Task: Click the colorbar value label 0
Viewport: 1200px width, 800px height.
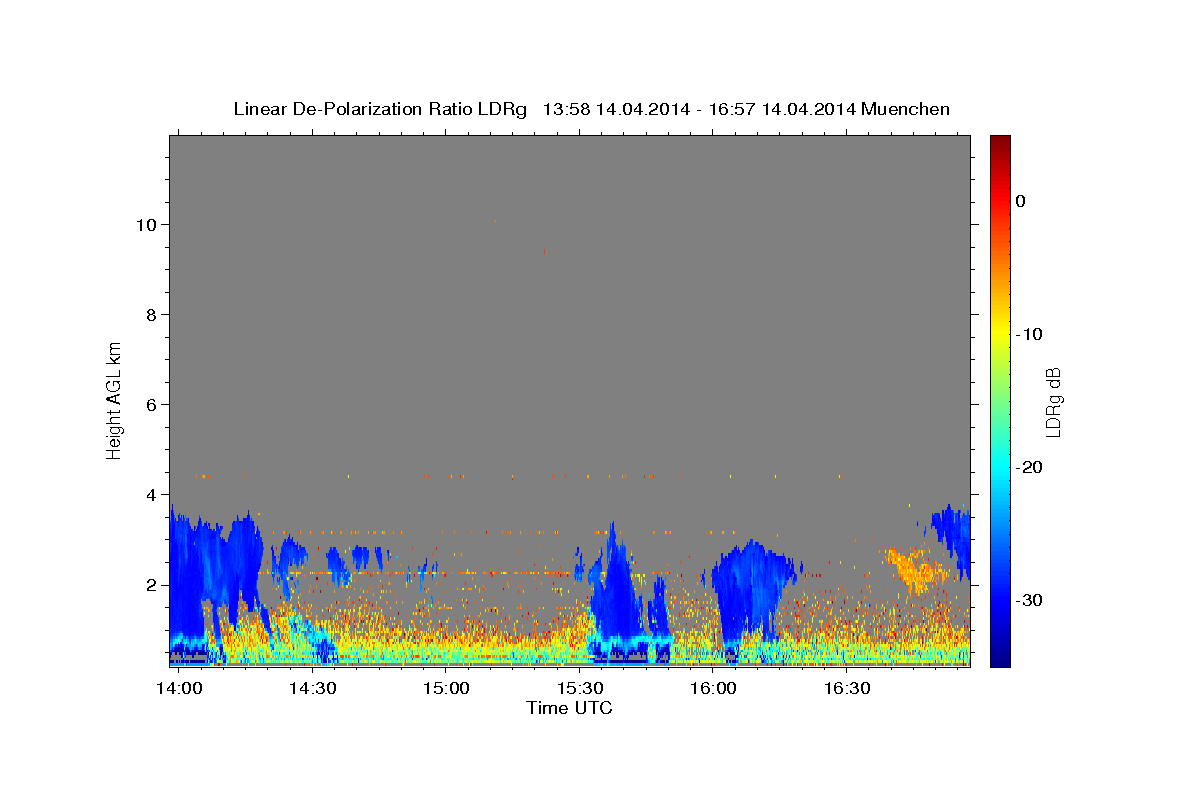Action: click(x=1020, y=201)
